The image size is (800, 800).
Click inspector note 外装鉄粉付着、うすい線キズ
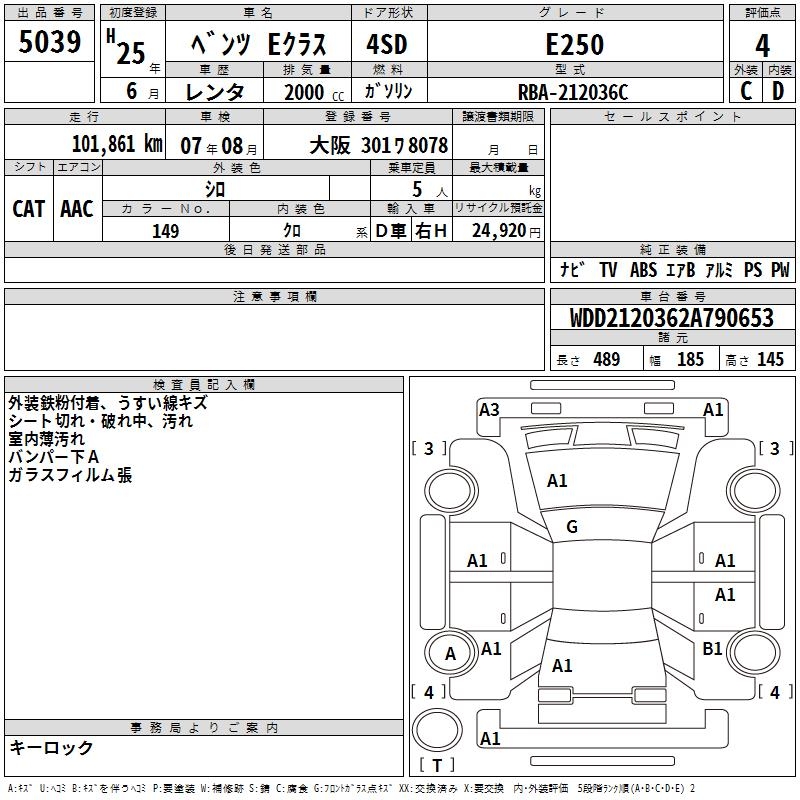(108, 403)
